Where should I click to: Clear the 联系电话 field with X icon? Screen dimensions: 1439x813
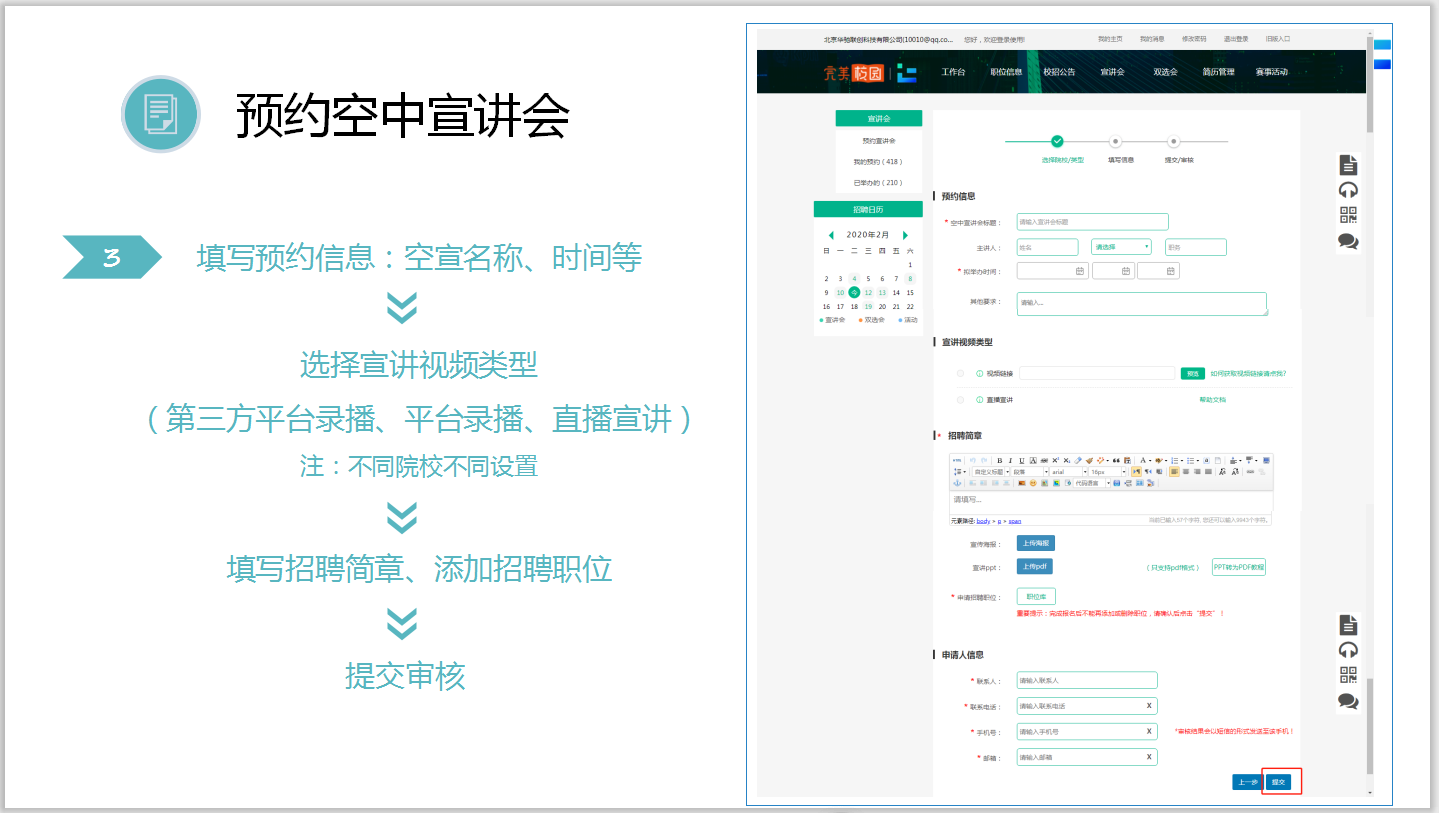tap(1148, 706)
